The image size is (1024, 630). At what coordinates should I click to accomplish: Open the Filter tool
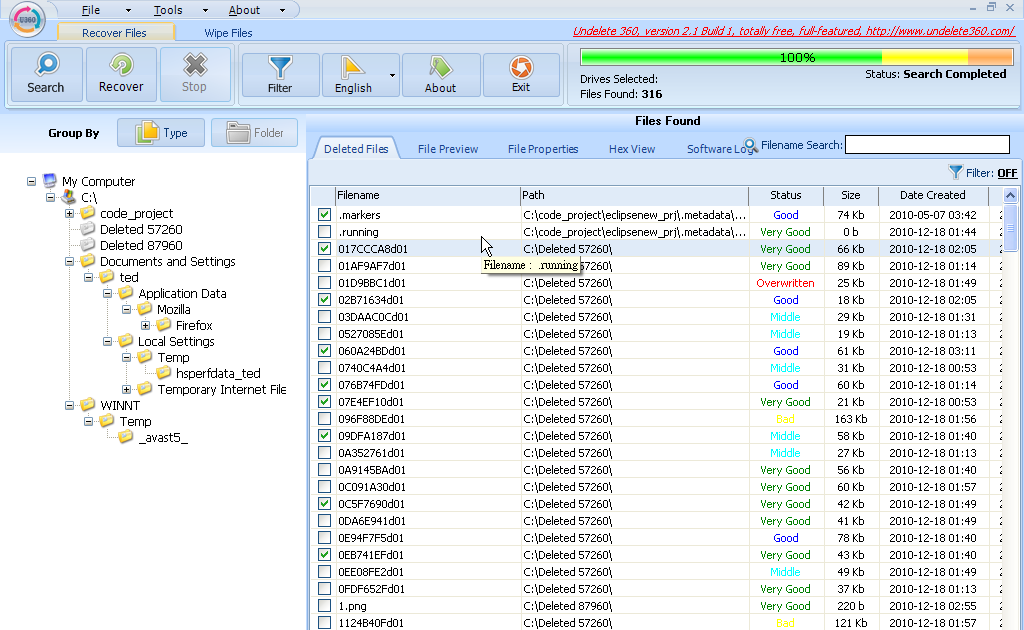pyautogui.click(x=280, y=74)
